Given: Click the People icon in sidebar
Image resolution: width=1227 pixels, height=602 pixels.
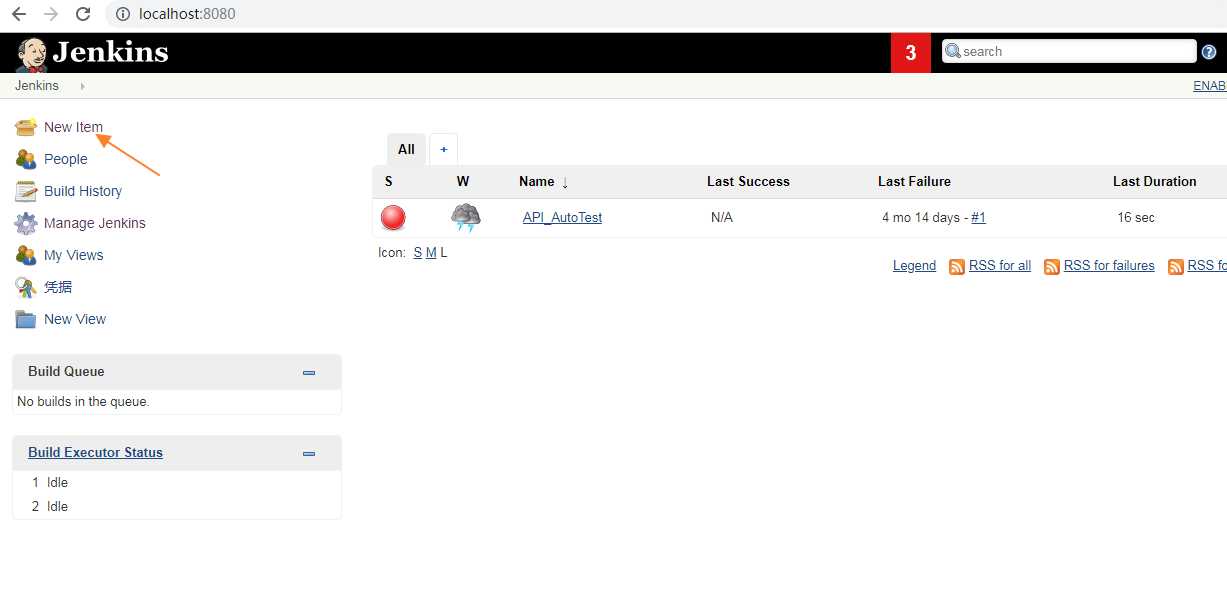Looking at the screenshot, I should point(26,159).
